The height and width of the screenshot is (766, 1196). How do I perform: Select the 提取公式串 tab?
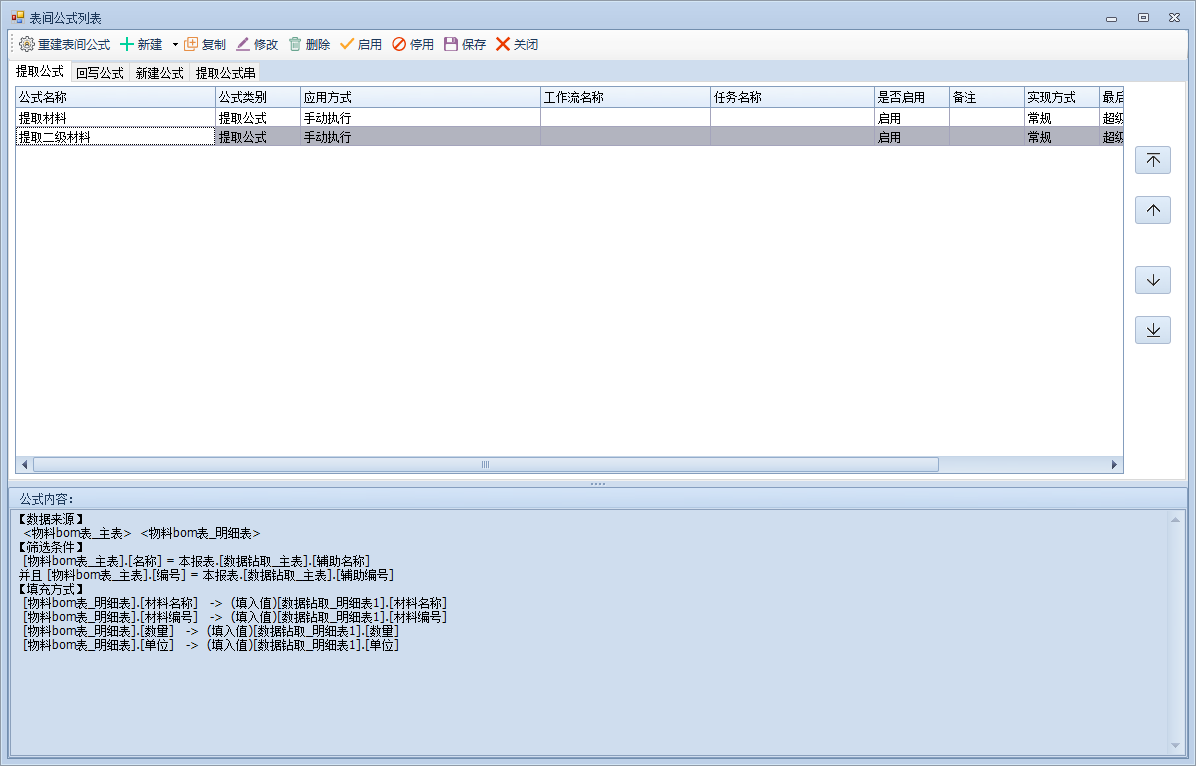click(225, 73)
